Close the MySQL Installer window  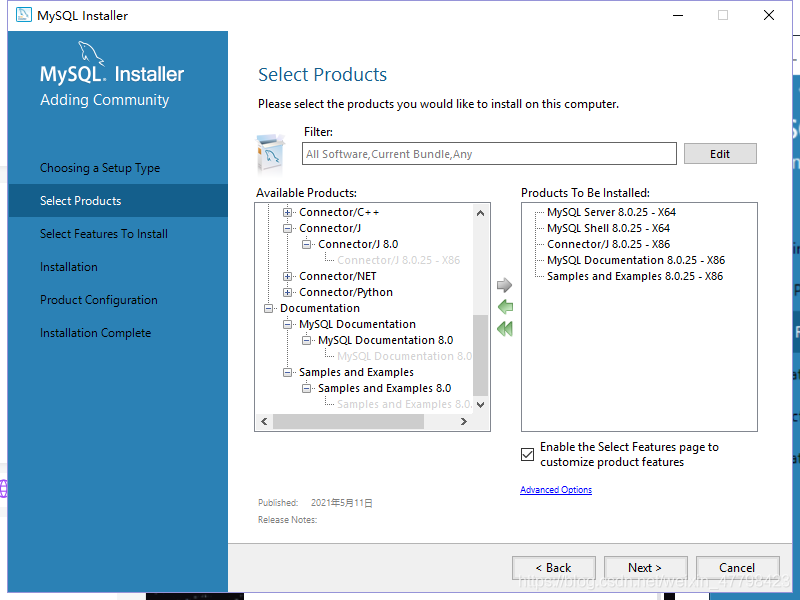(x=769, y=15)
